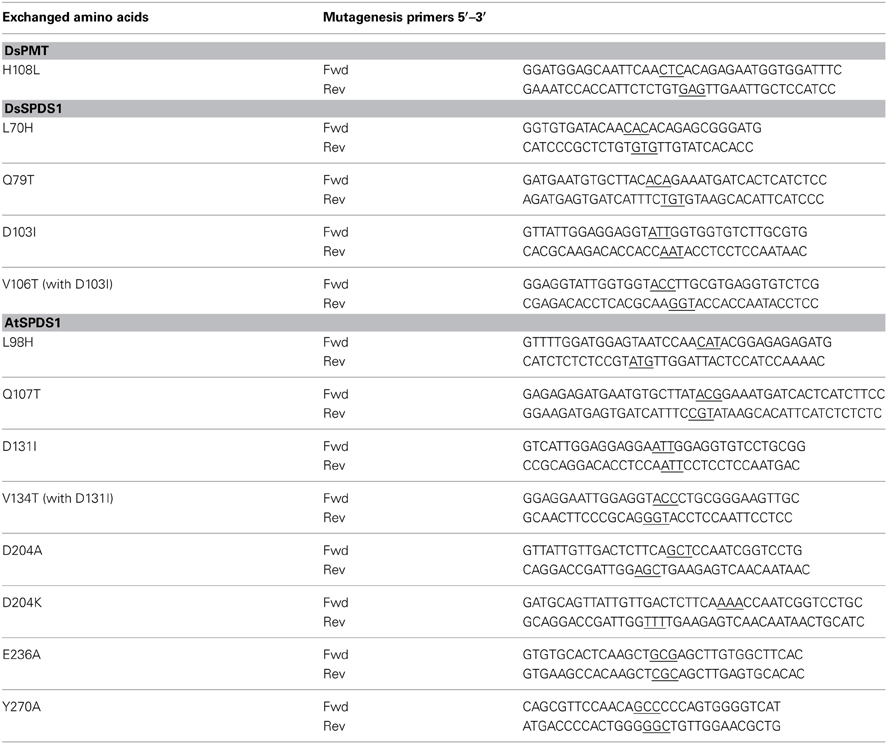This screenshot has height=744, width=887.
Task: Select sequence CCGCAGGACACCTCCAATTCCTCCTCCAATGAC
Action: (x=661, y=466)
